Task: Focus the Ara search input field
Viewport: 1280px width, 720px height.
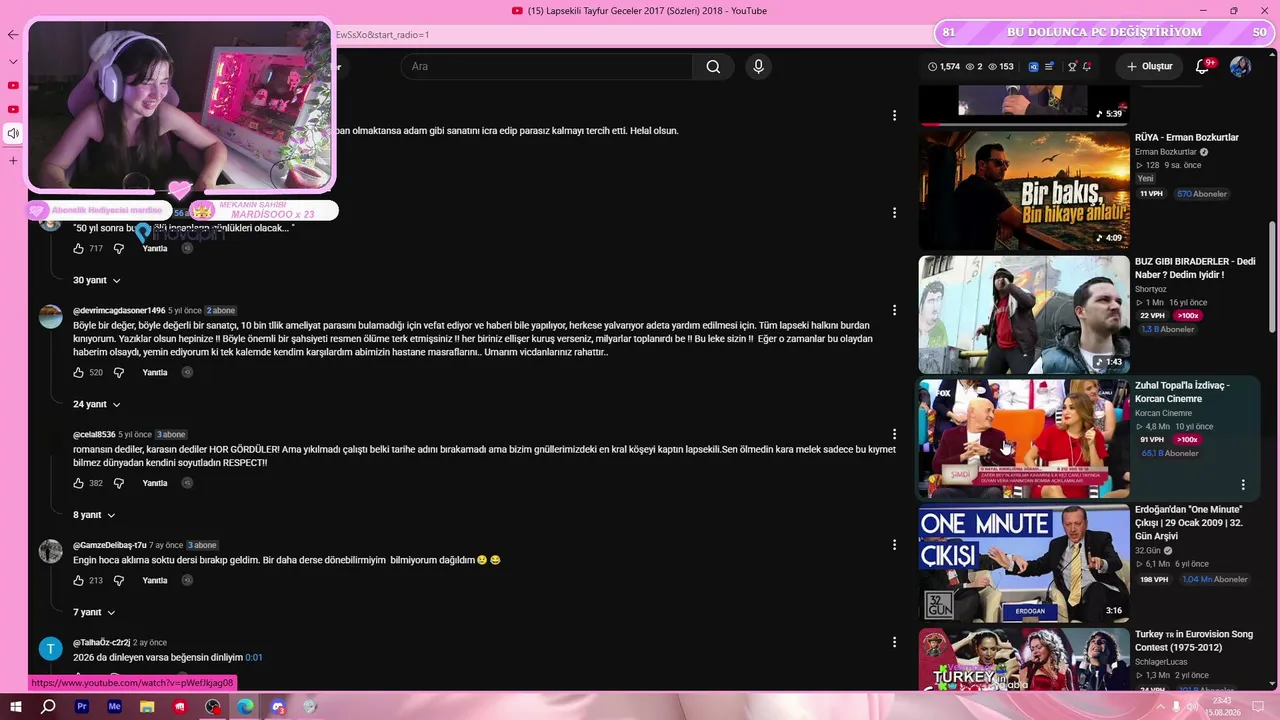Action: 546,67
